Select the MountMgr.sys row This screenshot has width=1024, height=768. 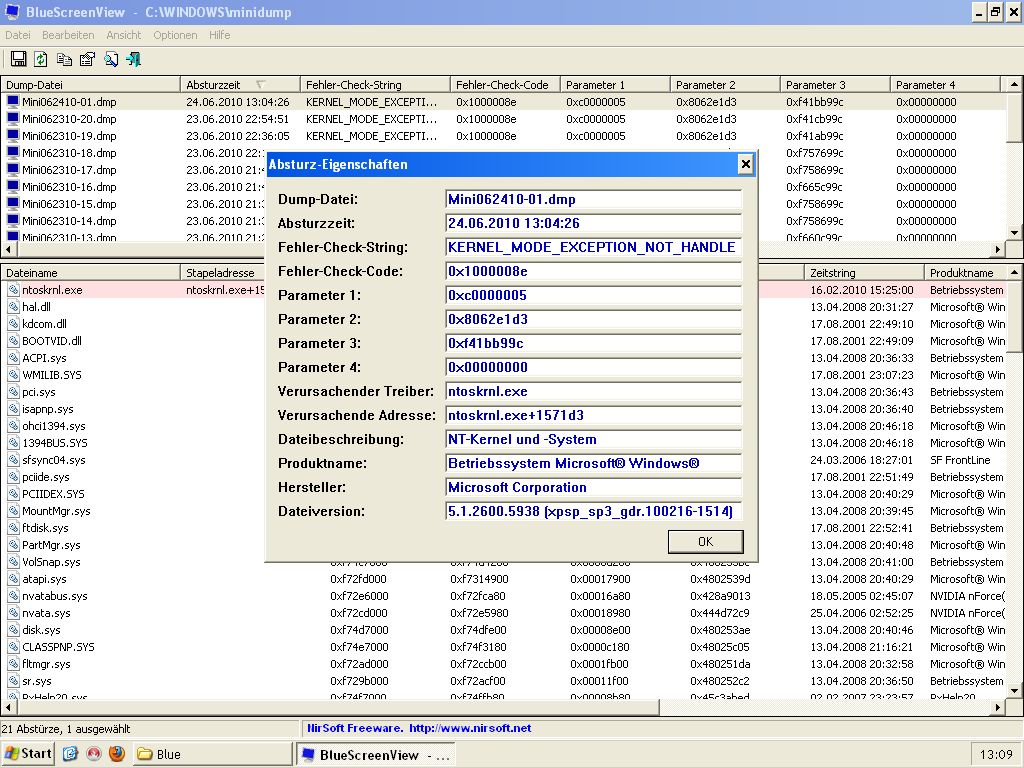pos(56,511)
